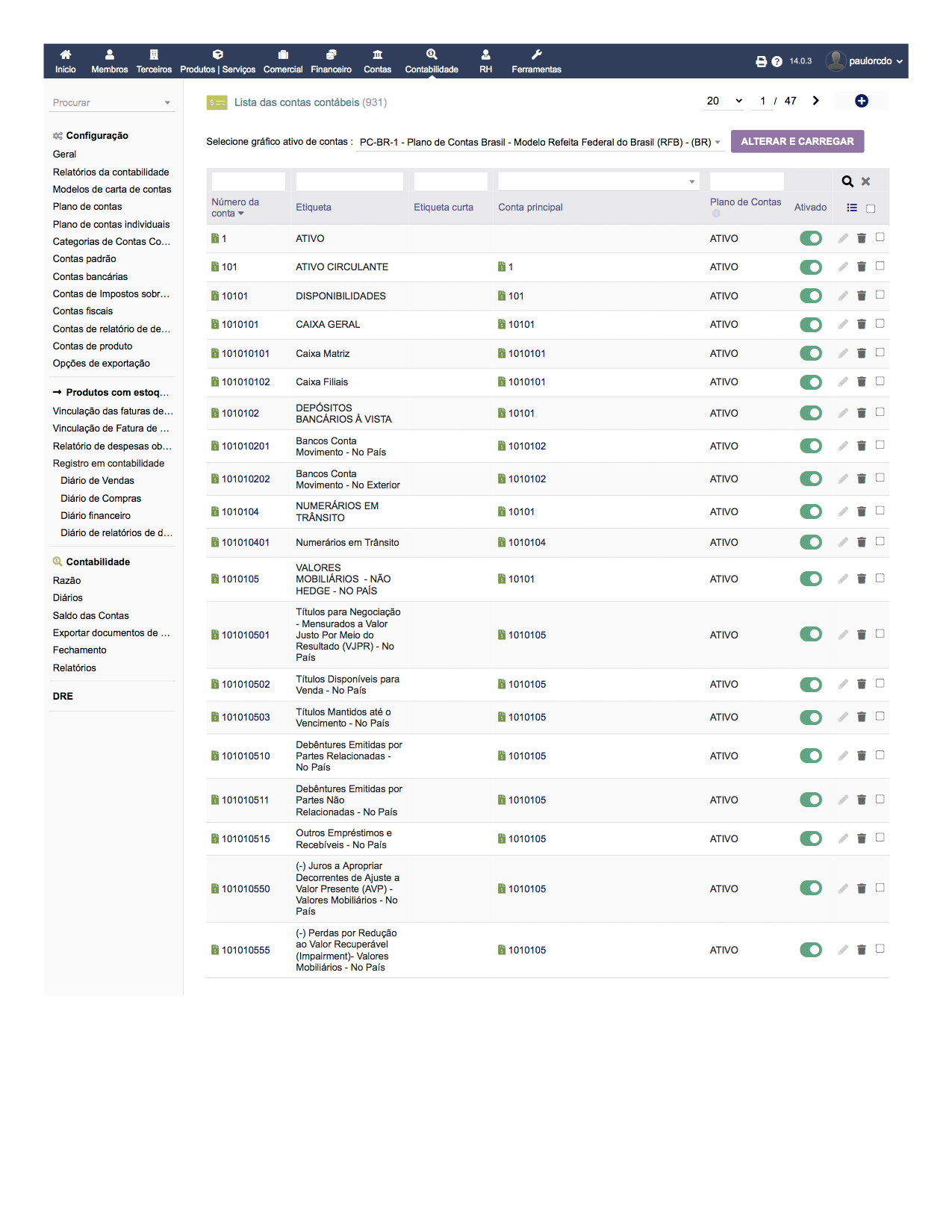Select checkbox for row Caixa Filiais
The image size is (952, 1232).
(x=880, y=382)
